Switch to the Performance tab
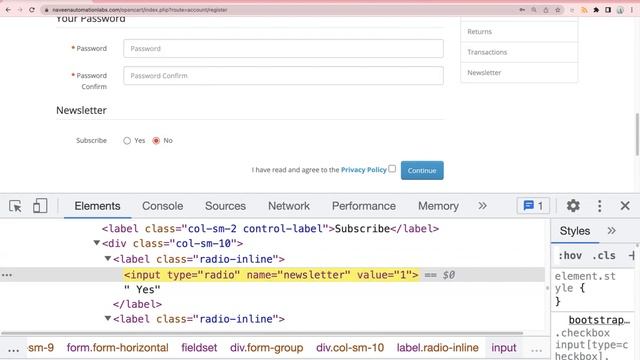 point(364,206)
